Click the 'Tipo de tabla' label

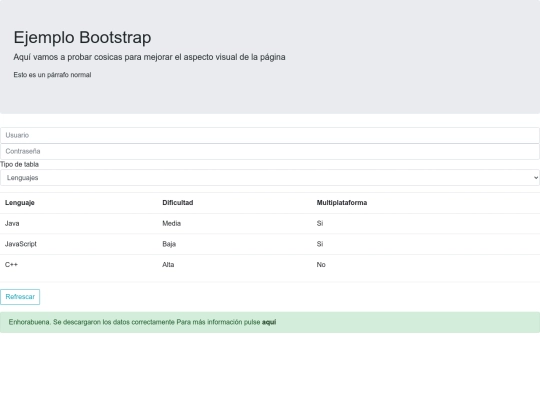point(19,164)
